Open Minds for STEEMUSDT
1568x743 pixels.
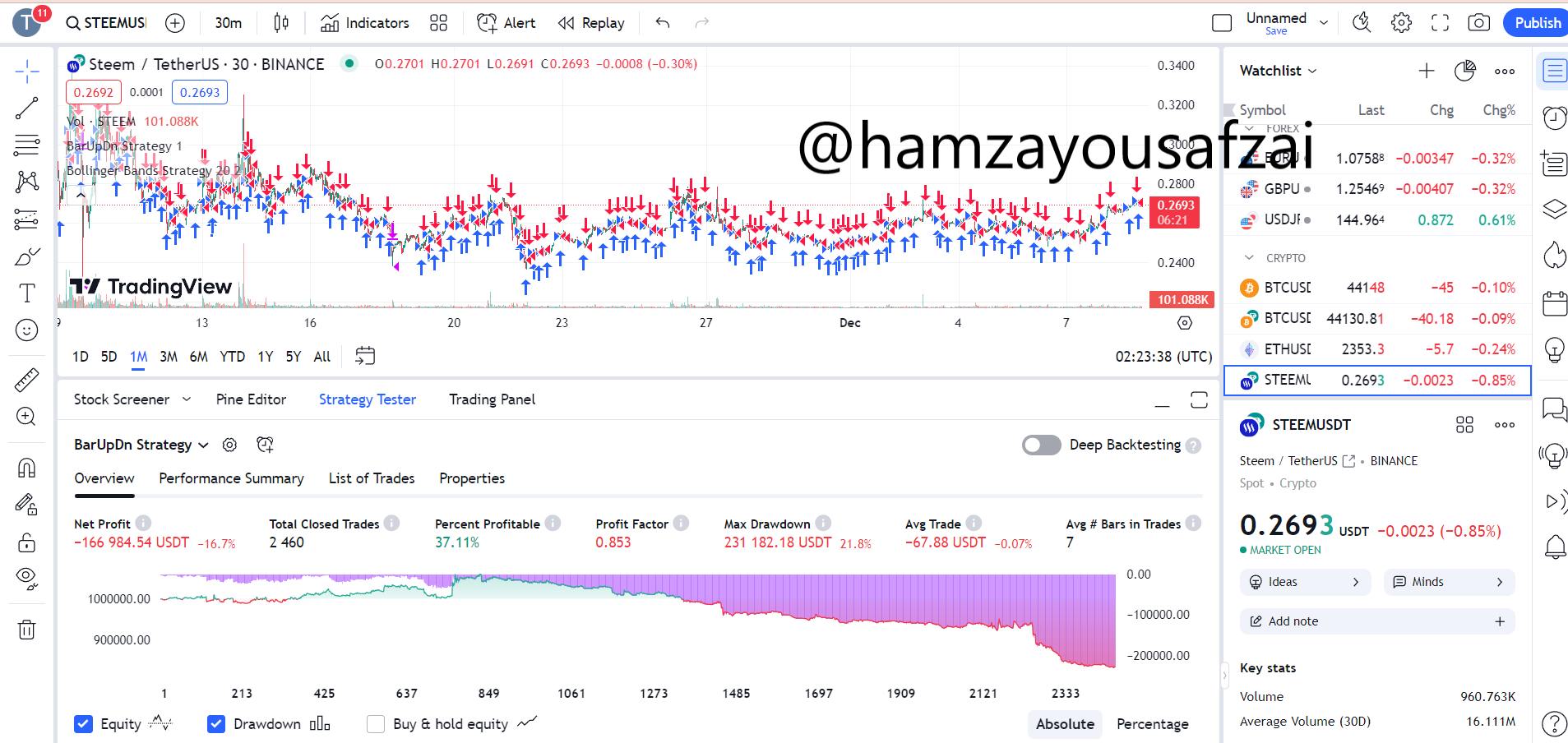(x=1449, y=582)
